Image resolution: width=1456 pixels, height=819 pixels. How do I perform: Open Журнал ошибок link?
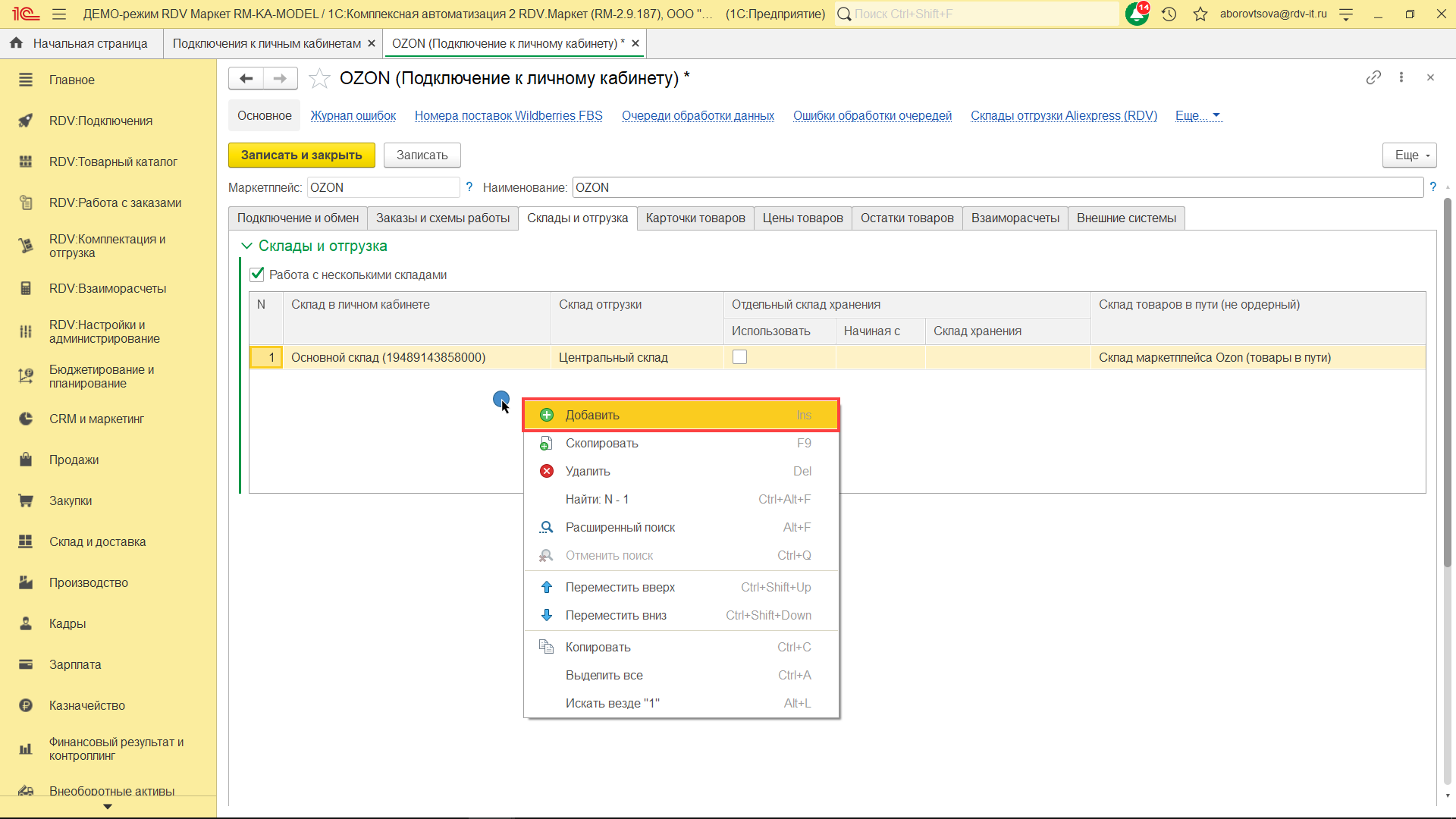353,115
